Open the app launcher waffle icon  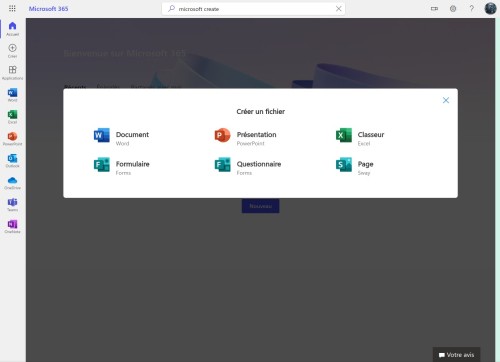[x=12, y=9]
